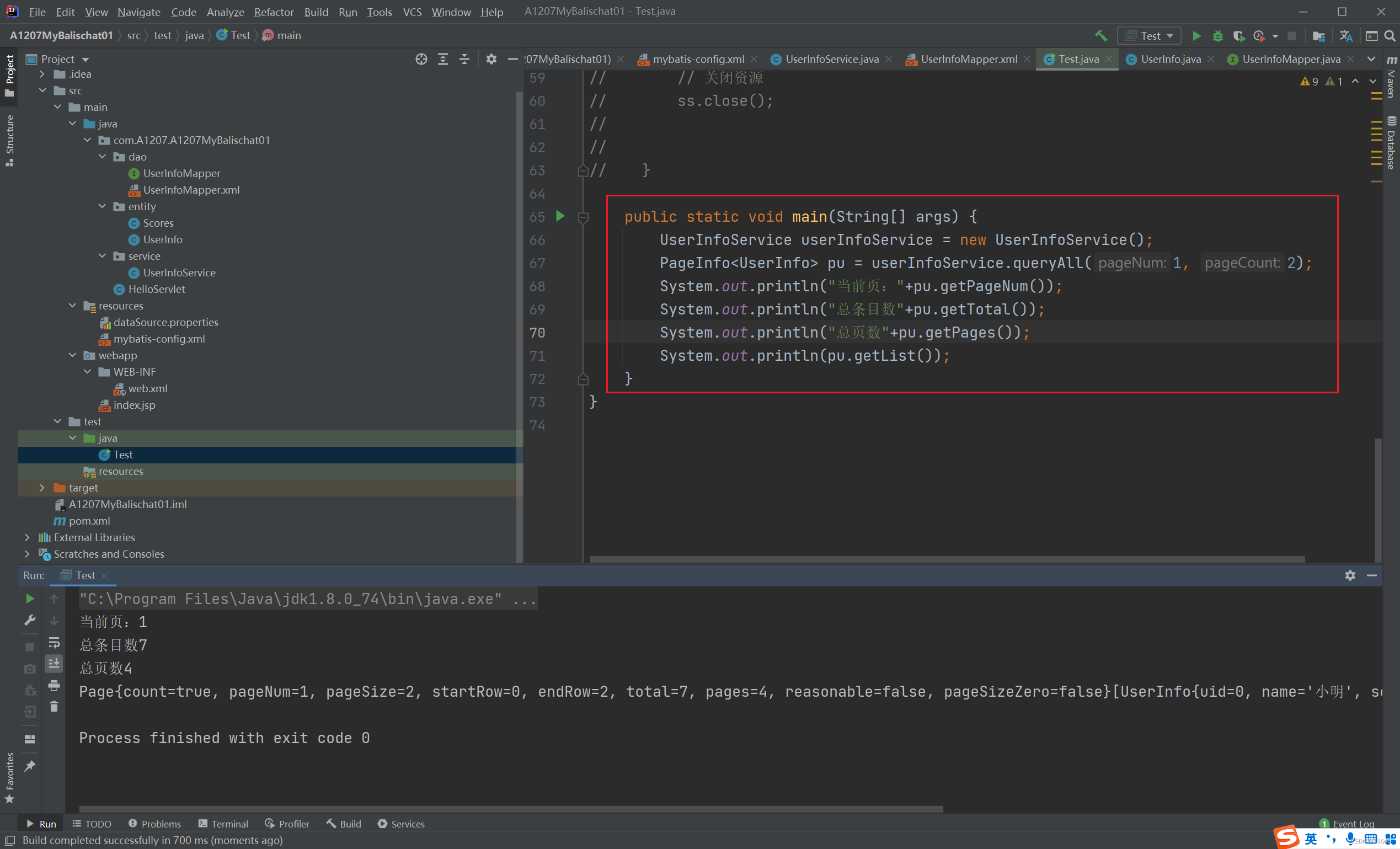Screen dimensions: 1400x849
Task: Open the Navigate menu
Action: 138,12
